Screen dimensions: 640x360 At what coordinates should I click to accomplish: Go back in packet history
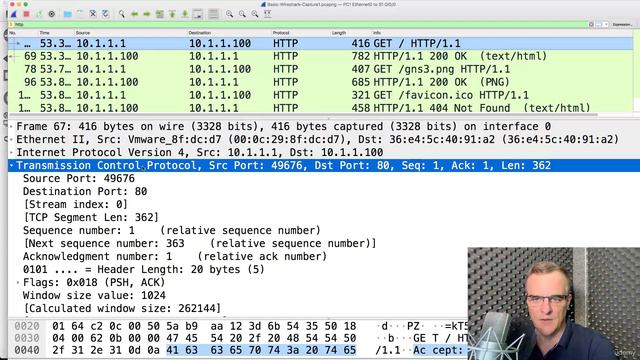[134, 14]
